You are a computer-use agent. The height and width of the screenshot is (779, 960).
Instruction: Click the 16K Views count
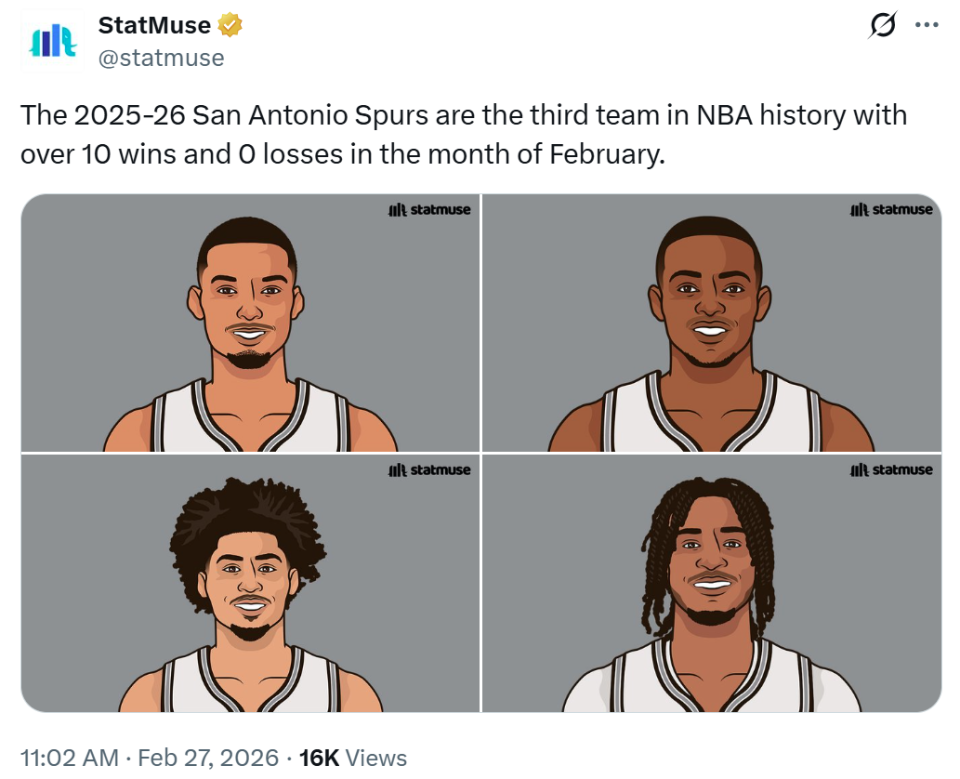[353, 758]
